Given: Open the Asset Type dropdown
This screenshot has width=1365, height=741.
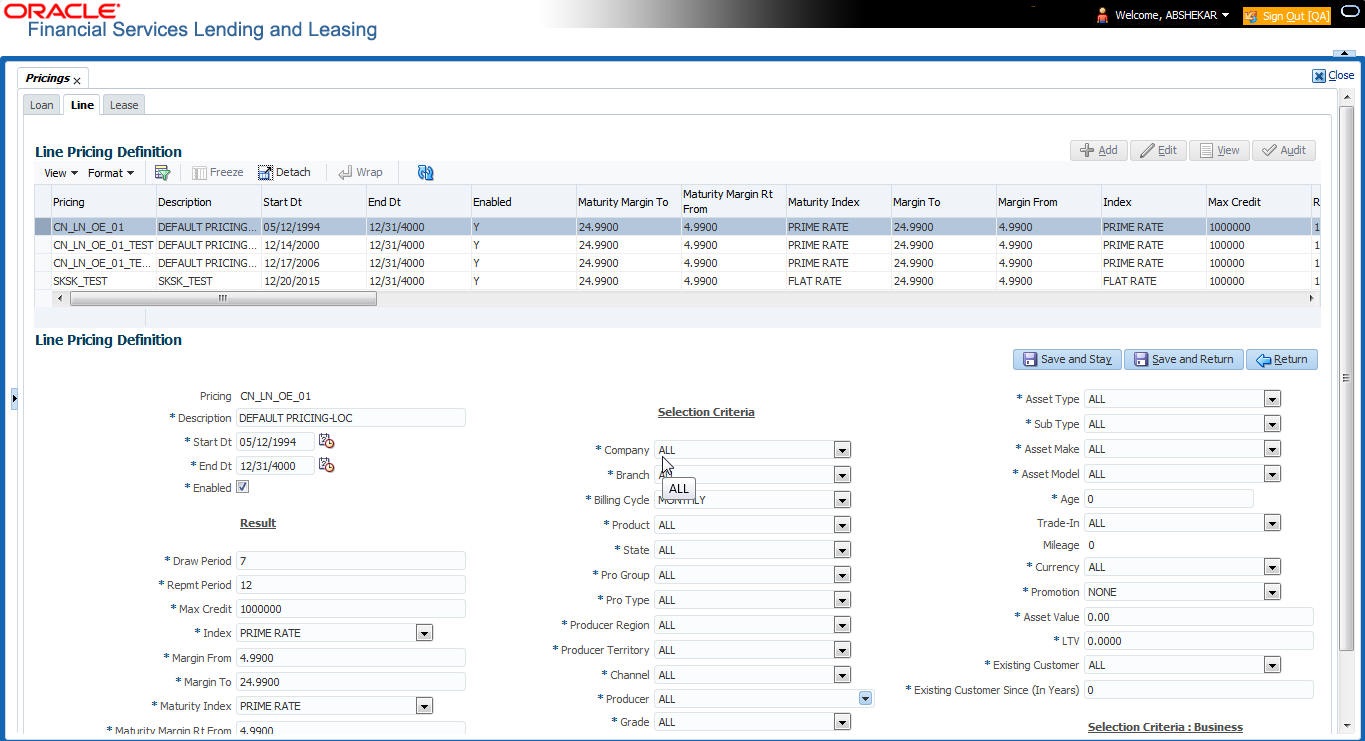Looking at the screenshot, I should click(x=1271, y=399).
